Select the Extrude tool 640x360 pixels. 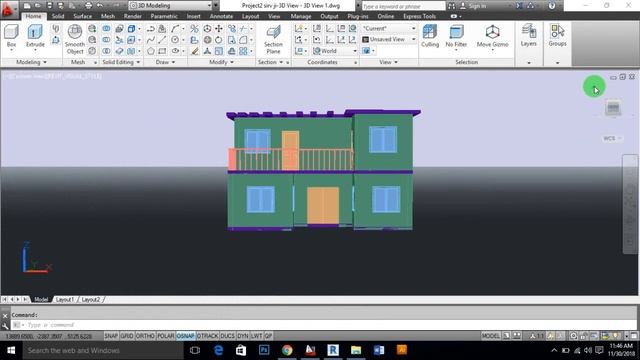click(35, 36)
